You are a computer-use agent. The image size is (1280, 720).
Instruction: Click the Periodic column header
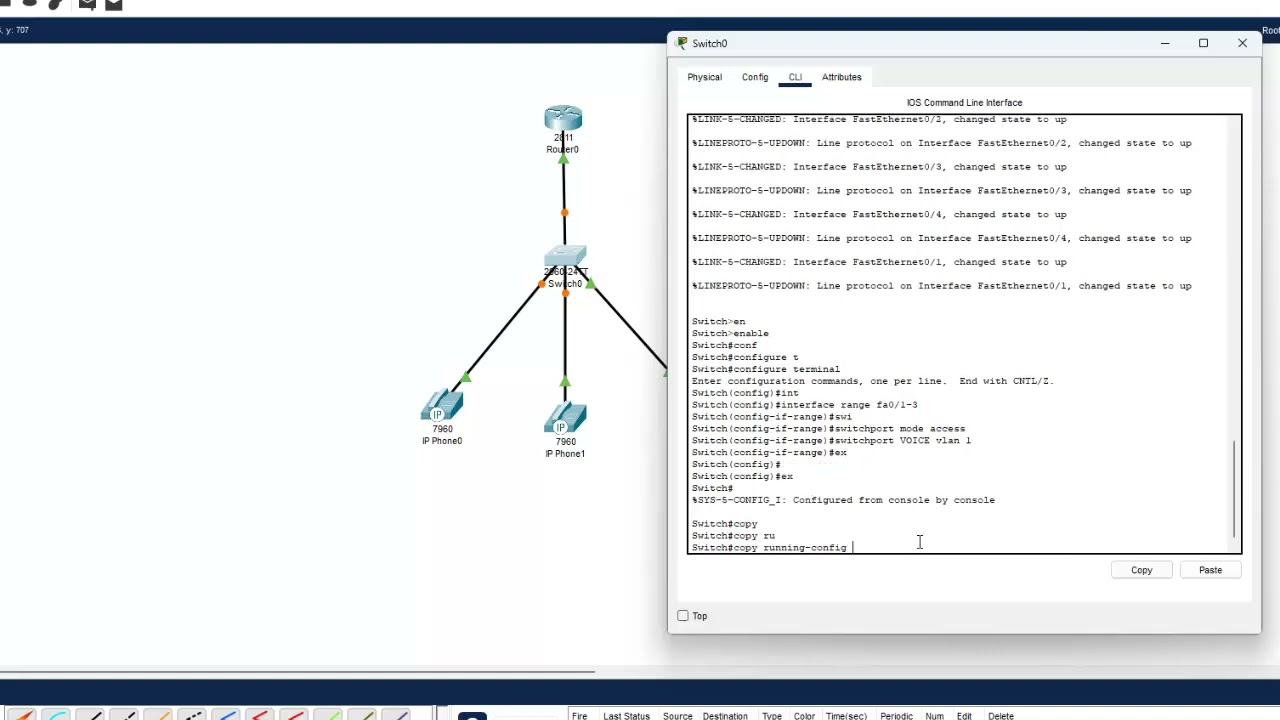point(896,716)
